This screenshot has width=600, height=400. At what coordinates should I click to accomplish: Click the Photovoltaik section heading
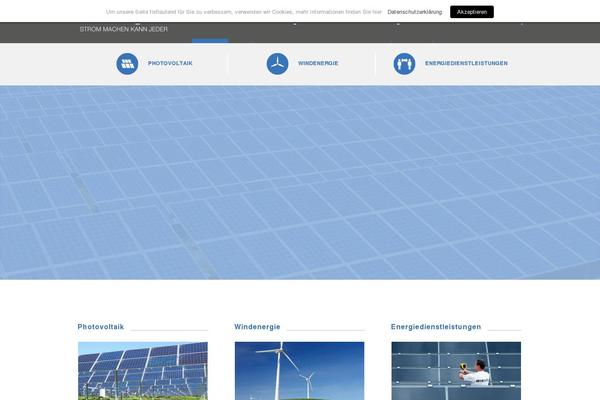click(101, 327)
